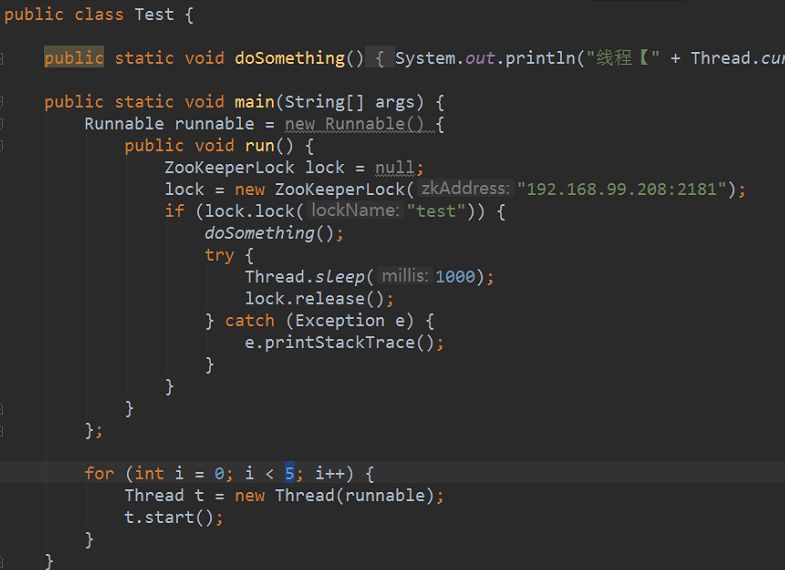Click the run method name
This screenshot has width=785, height=570.
(259, 146)
